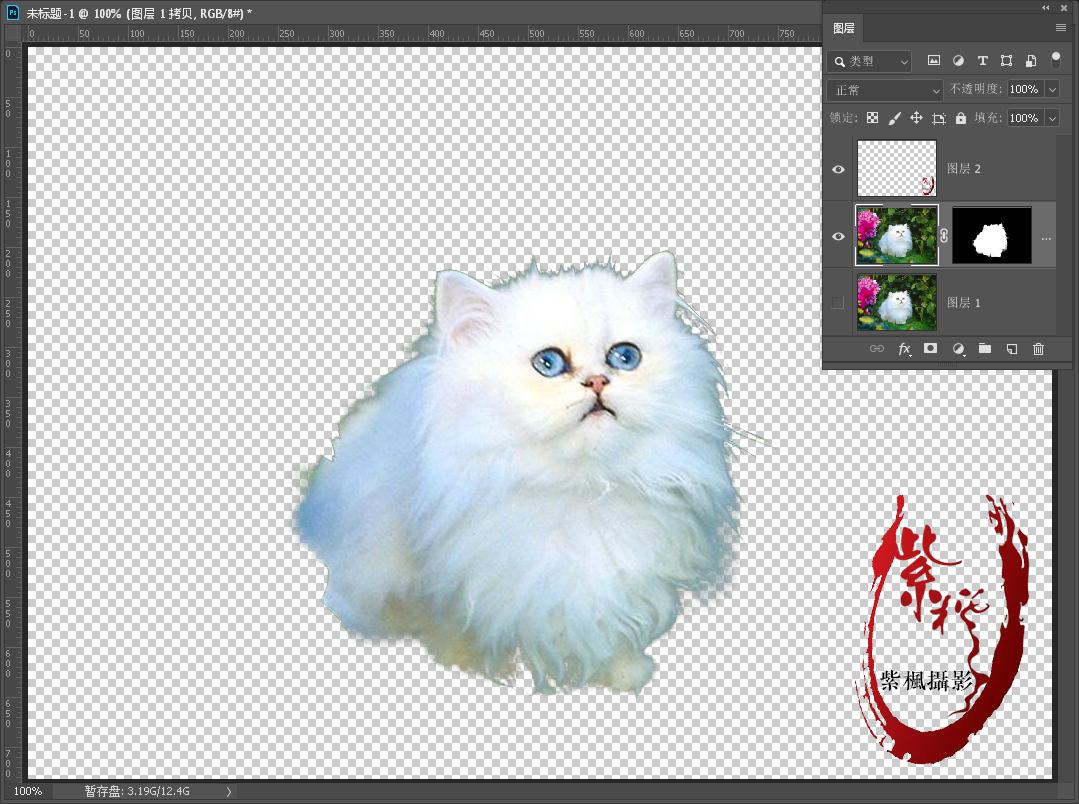Click the create new layer icon
This screenshot has height=804, width=1079.
1011,349
